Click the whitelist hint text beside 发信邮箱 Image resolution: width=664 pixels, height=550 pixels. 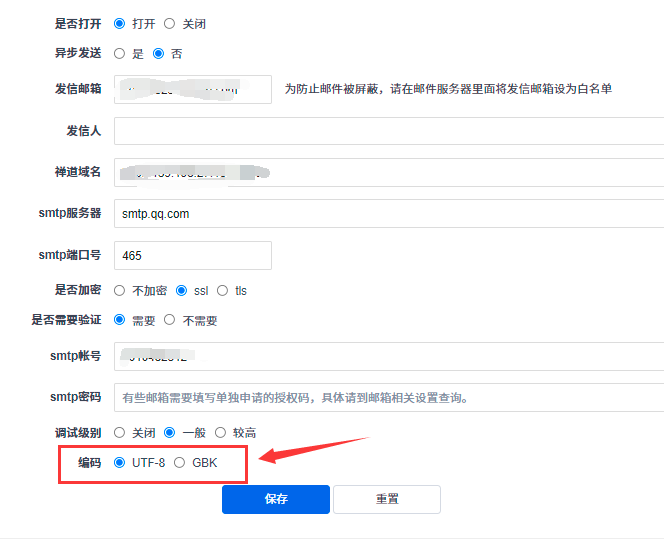pyautogui.click(x=448, y=89)
